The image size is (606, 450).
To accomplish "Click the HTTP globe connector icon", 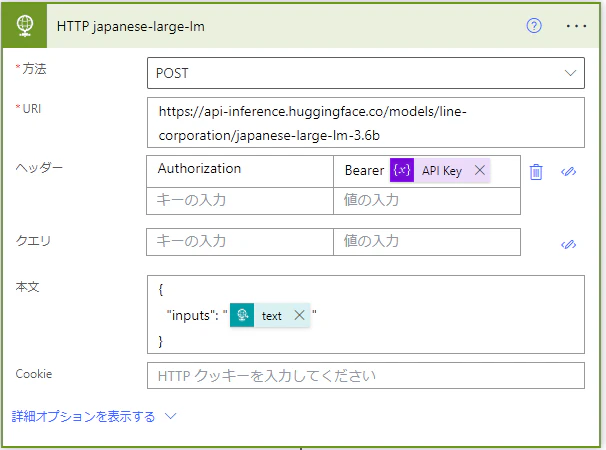I will tap(24, 26).
